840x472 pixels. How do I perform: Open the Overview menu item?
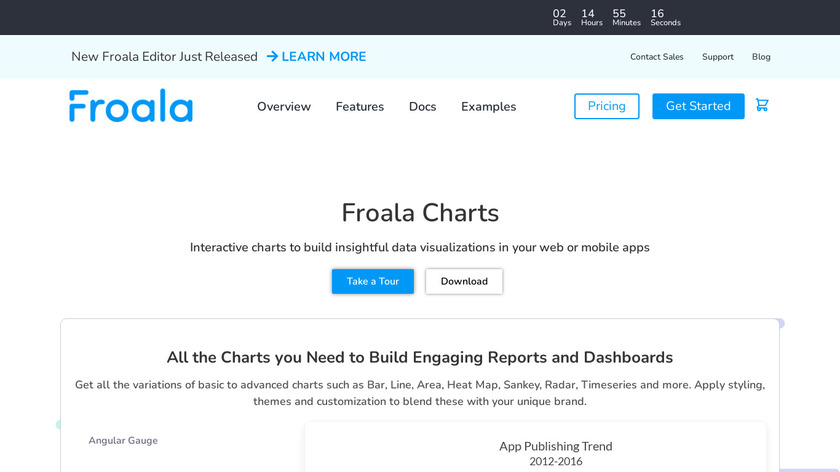coord(284,107)
